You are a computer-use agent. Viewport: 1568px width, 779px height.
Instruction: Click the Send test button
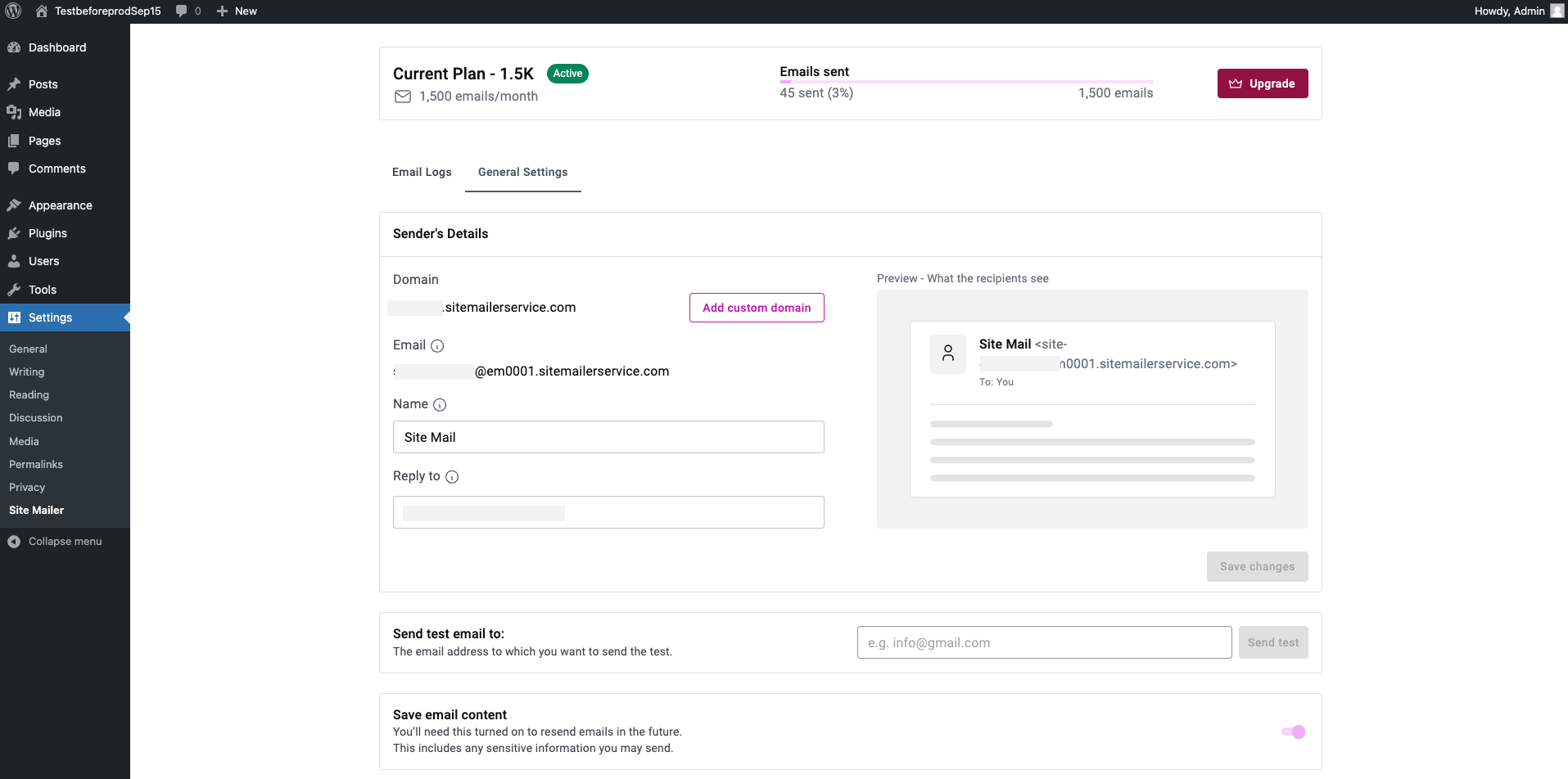[x=1273, y=642]
